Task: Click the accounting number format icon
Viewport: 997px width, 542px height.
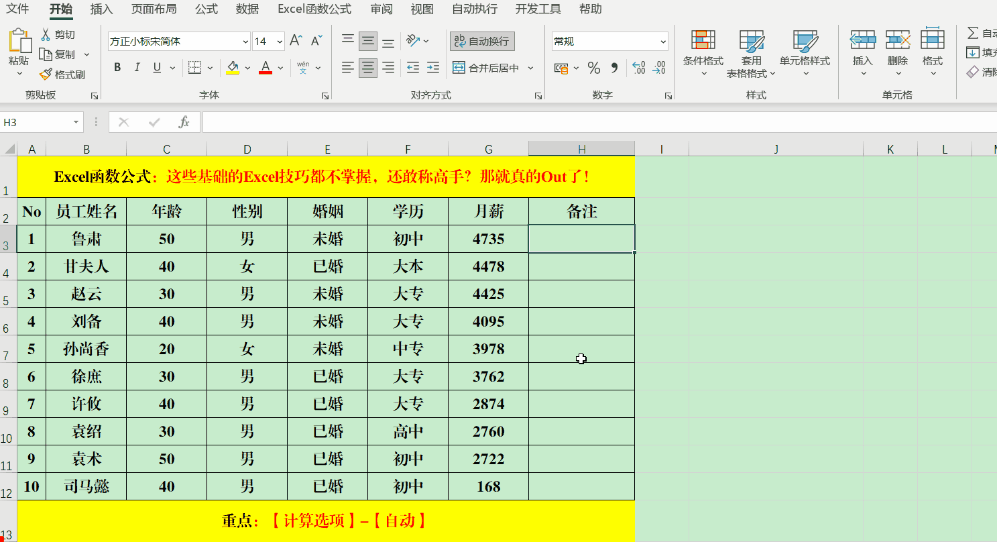Action: 561,68
